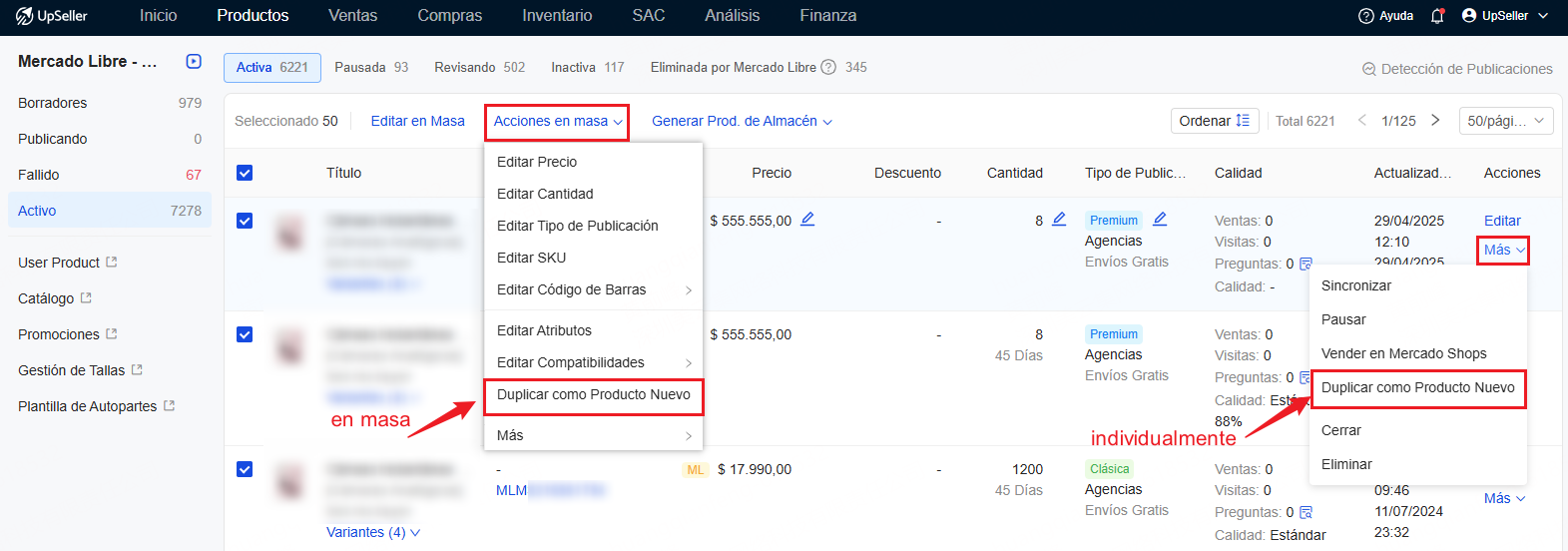Uncheck the second product row checkbox
Image resolution: width=1568 pixels, height=551 pixels.
[245, 334]
